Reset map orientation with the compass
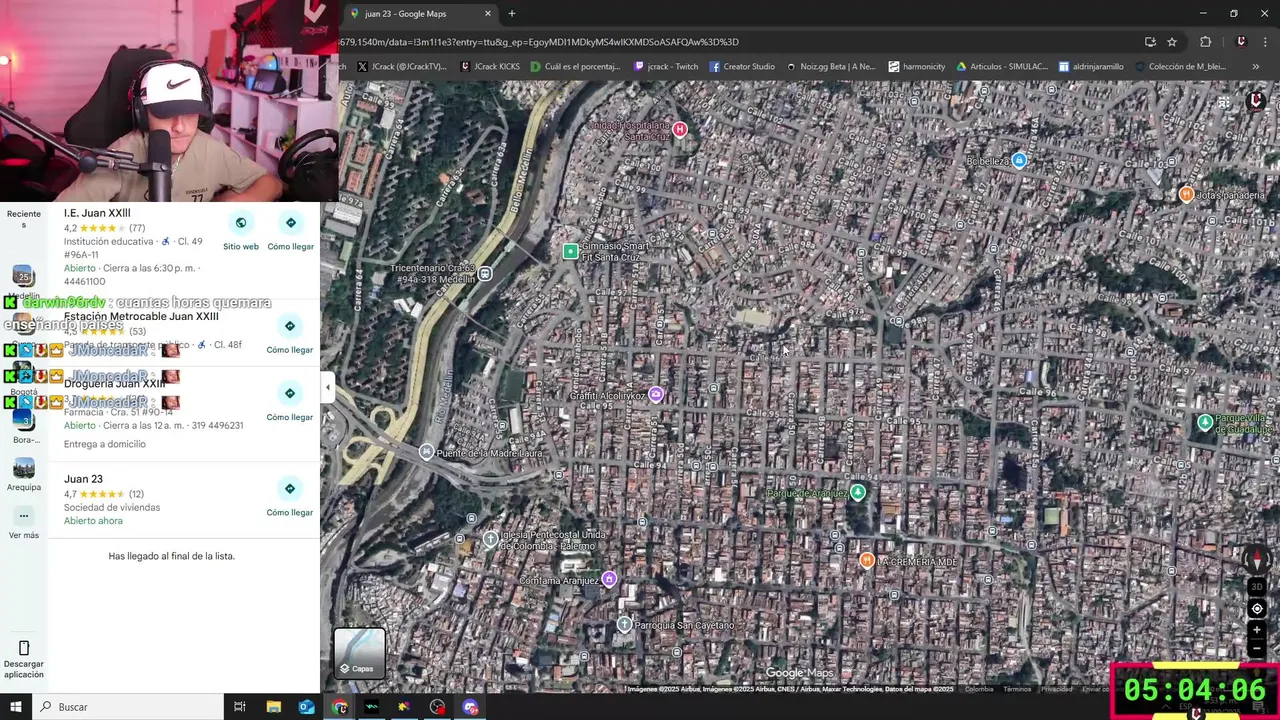This screenshot has height=720, width=1280. click(1257, 560)
